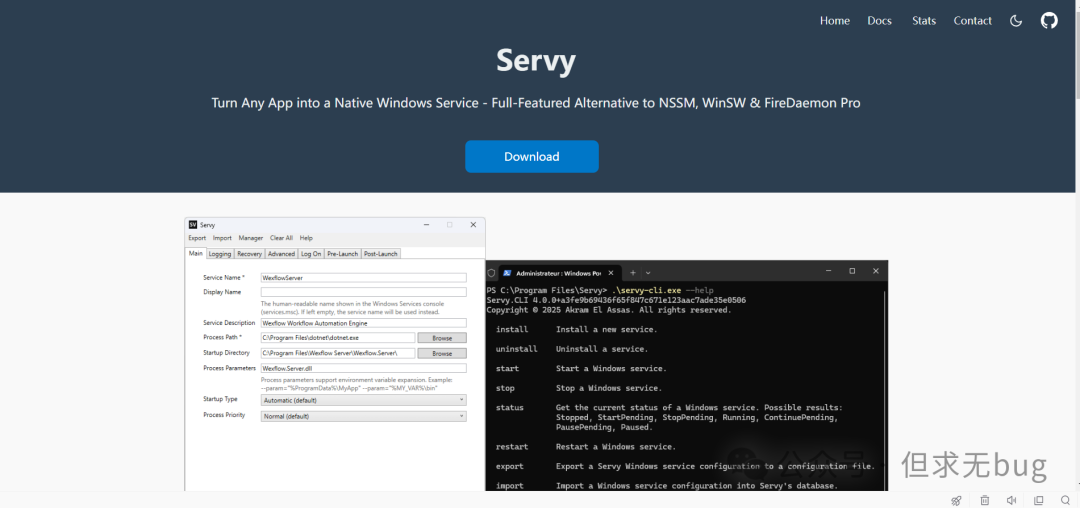Expand the Startup Type dropdown

363,400
